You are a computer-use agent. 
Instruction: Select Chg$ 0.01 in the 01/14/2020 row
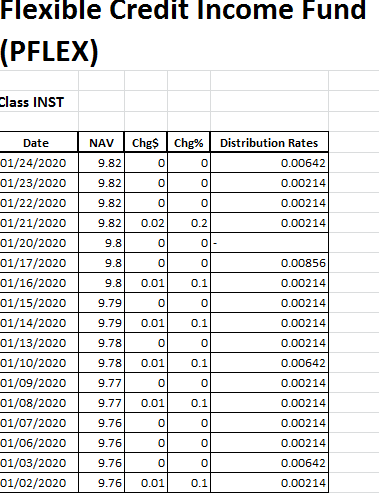(146, 323)
